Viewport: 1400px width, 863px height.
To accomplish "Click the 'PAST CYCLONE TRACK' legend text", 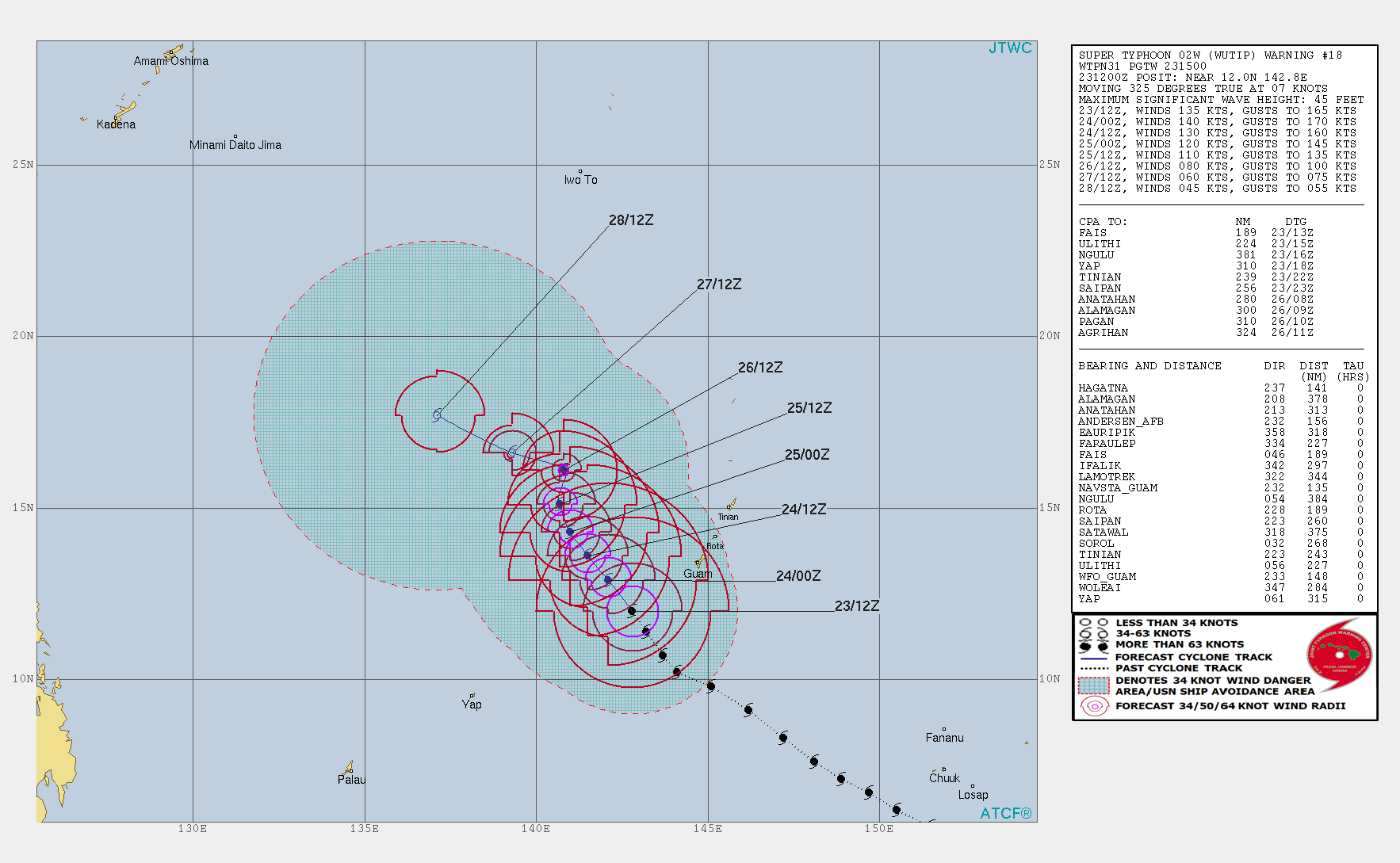I will [x=1179, y=669].
